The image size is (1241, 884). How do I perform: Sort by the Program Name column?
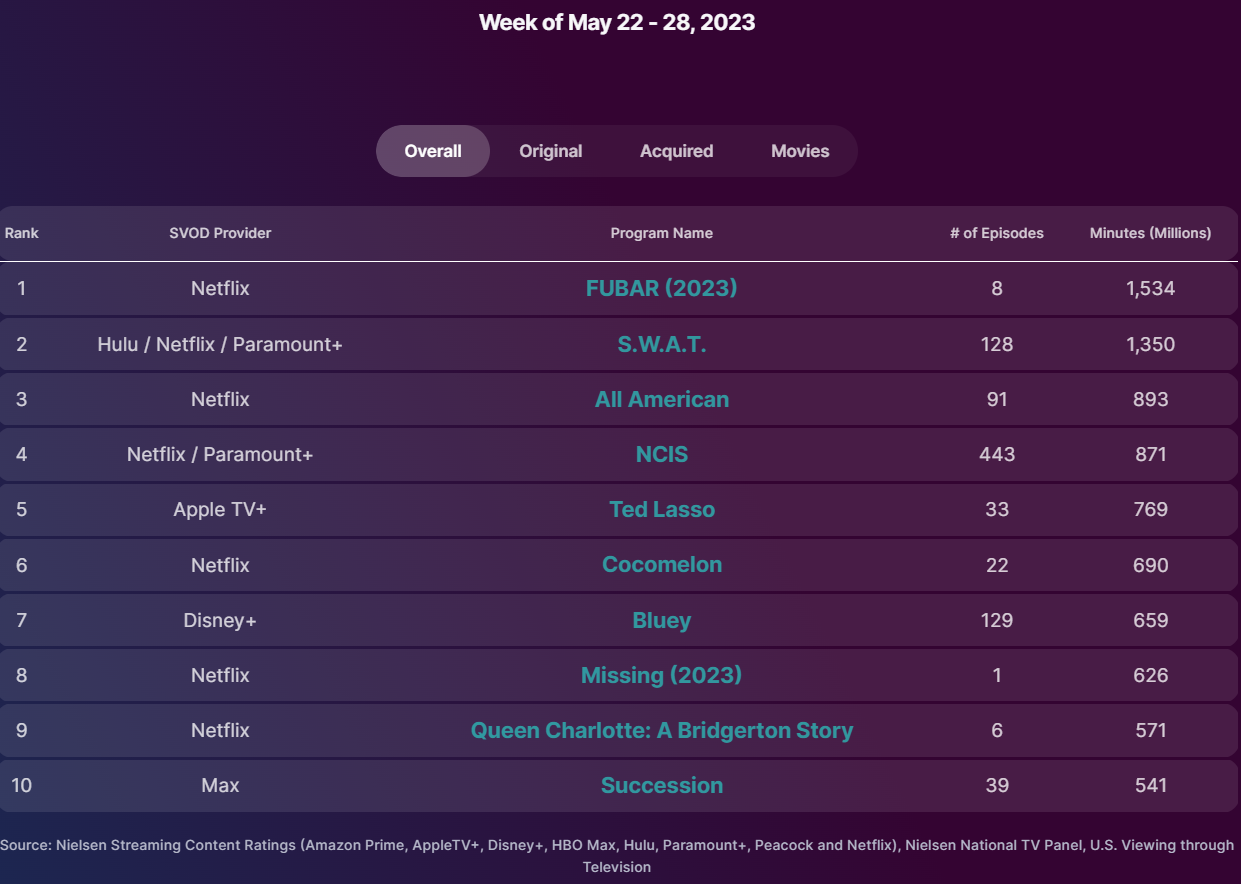pos(661,233)
